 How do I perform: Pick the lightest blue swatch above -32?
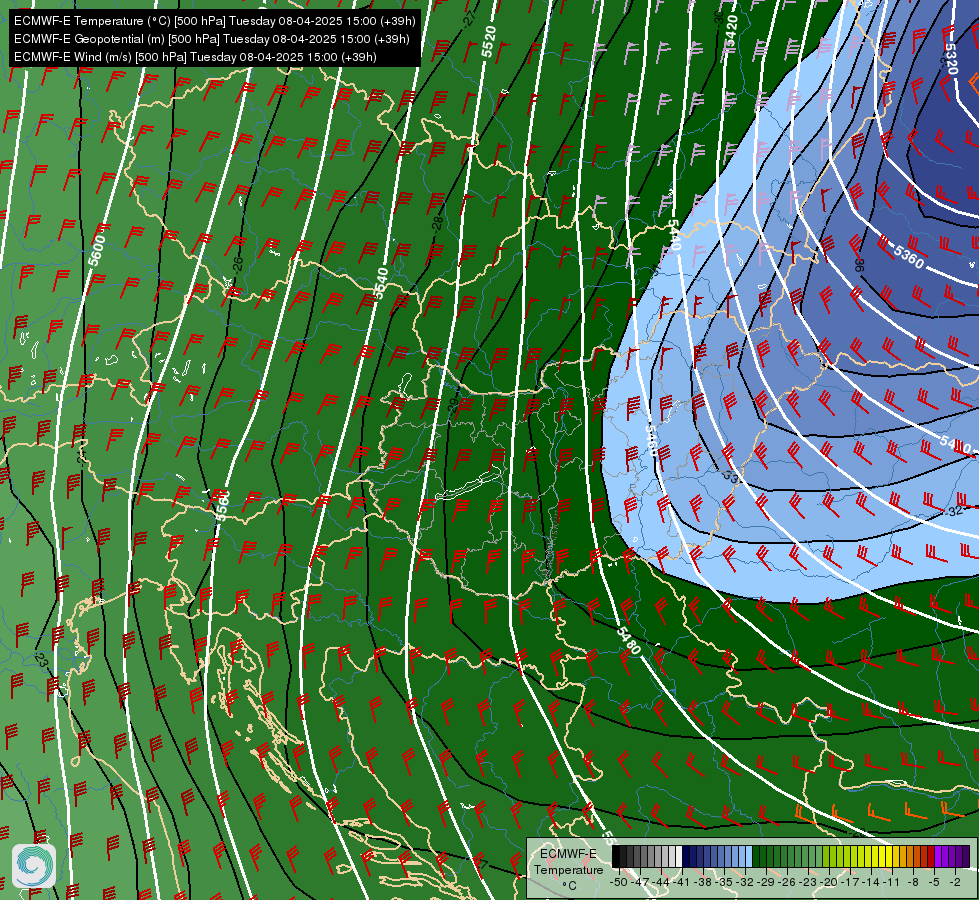pyautogui.click(x=749, y=856)
